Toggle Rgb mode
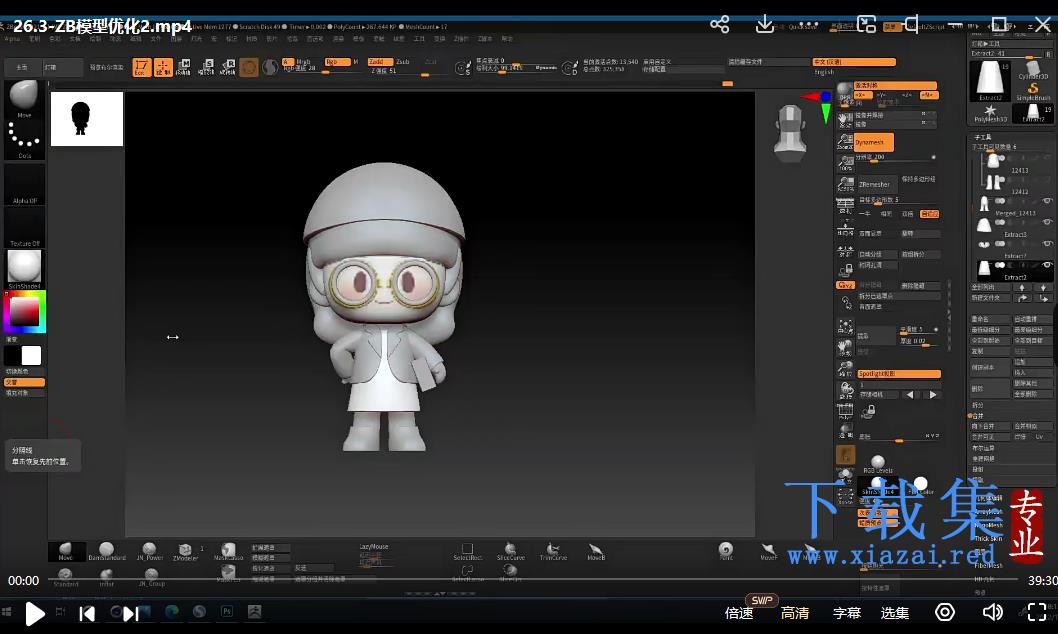The height and width of the screenshot is (634, 1058). [x=337, y=61]
